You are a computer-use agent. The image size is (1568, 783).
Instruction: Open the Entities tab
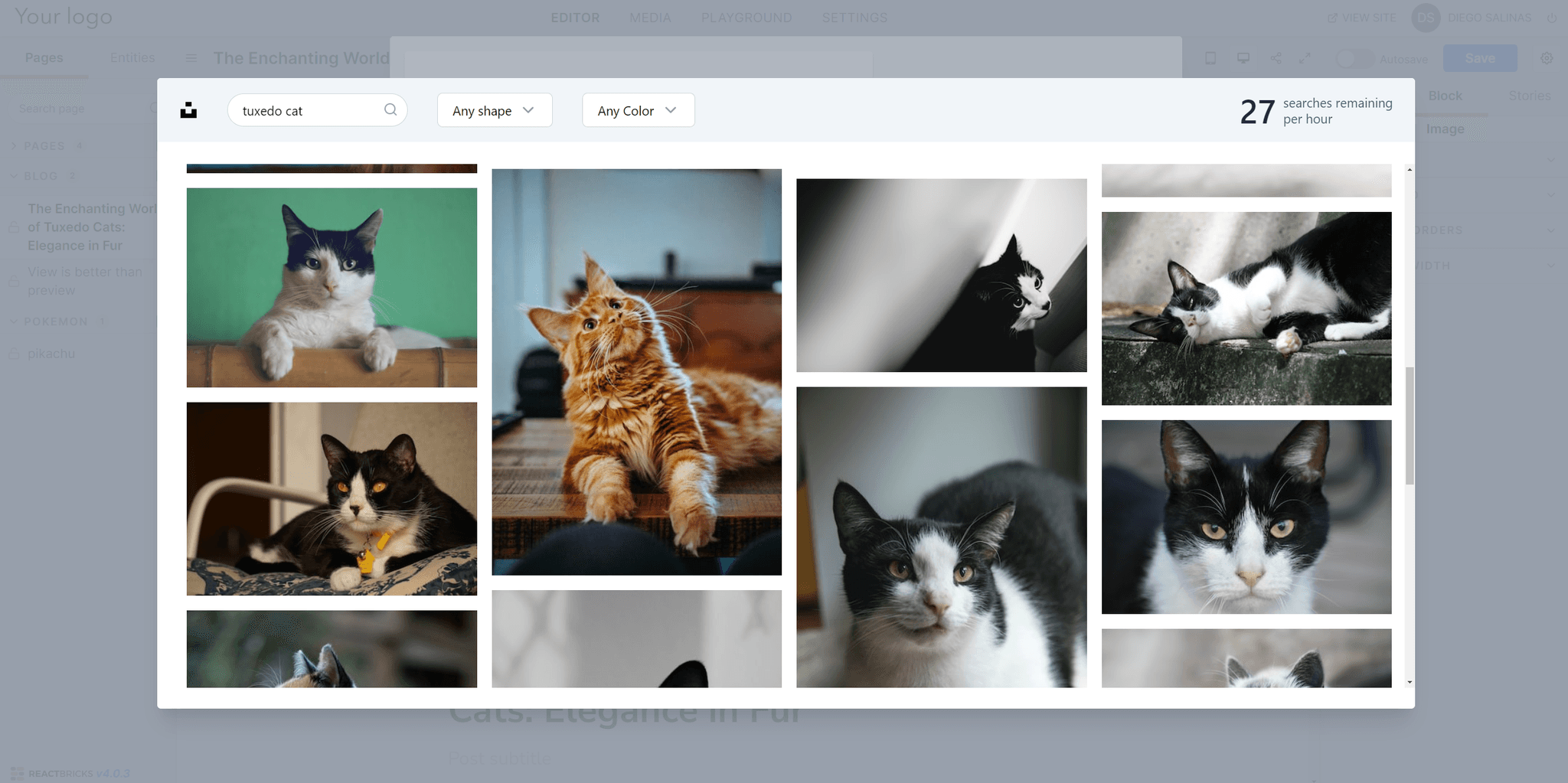(x=132, y=57)
